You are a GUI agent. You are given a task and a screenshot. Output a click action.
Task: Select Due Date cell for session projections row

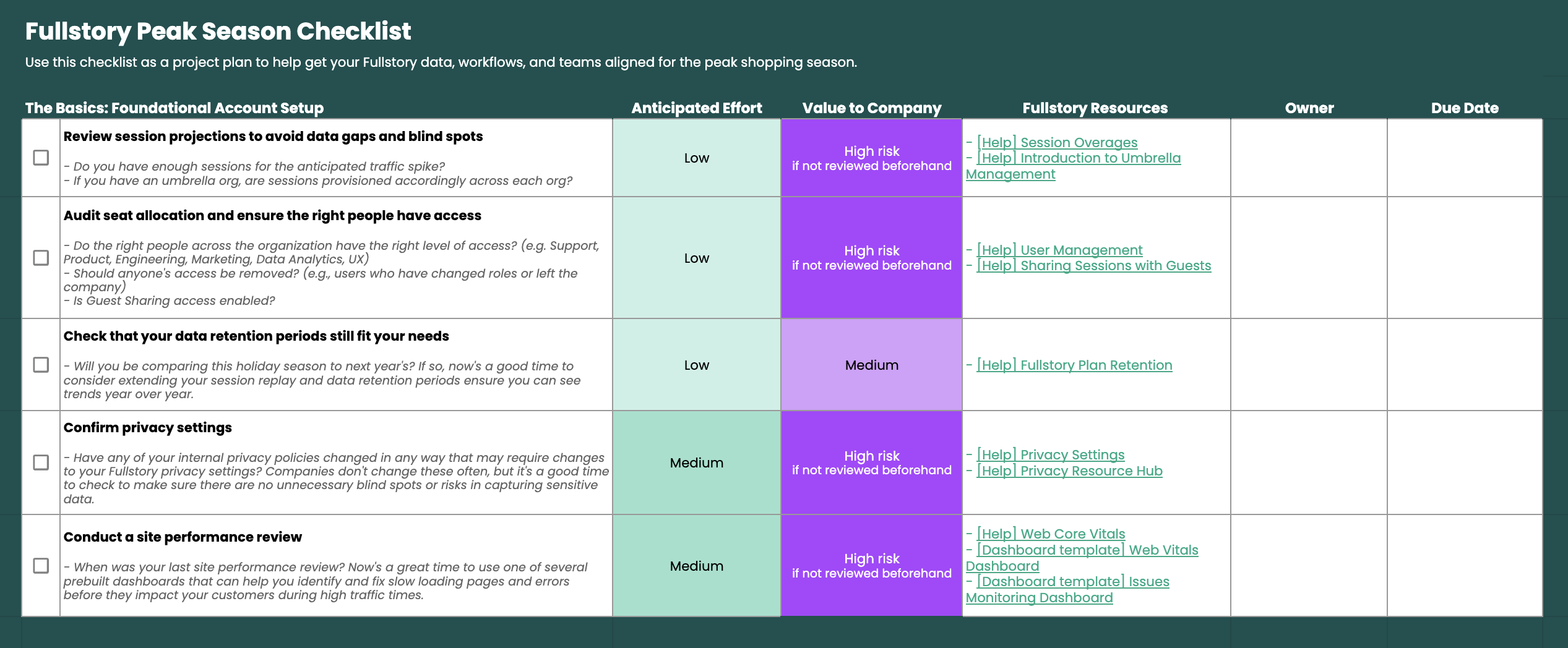click(1465, 158)
